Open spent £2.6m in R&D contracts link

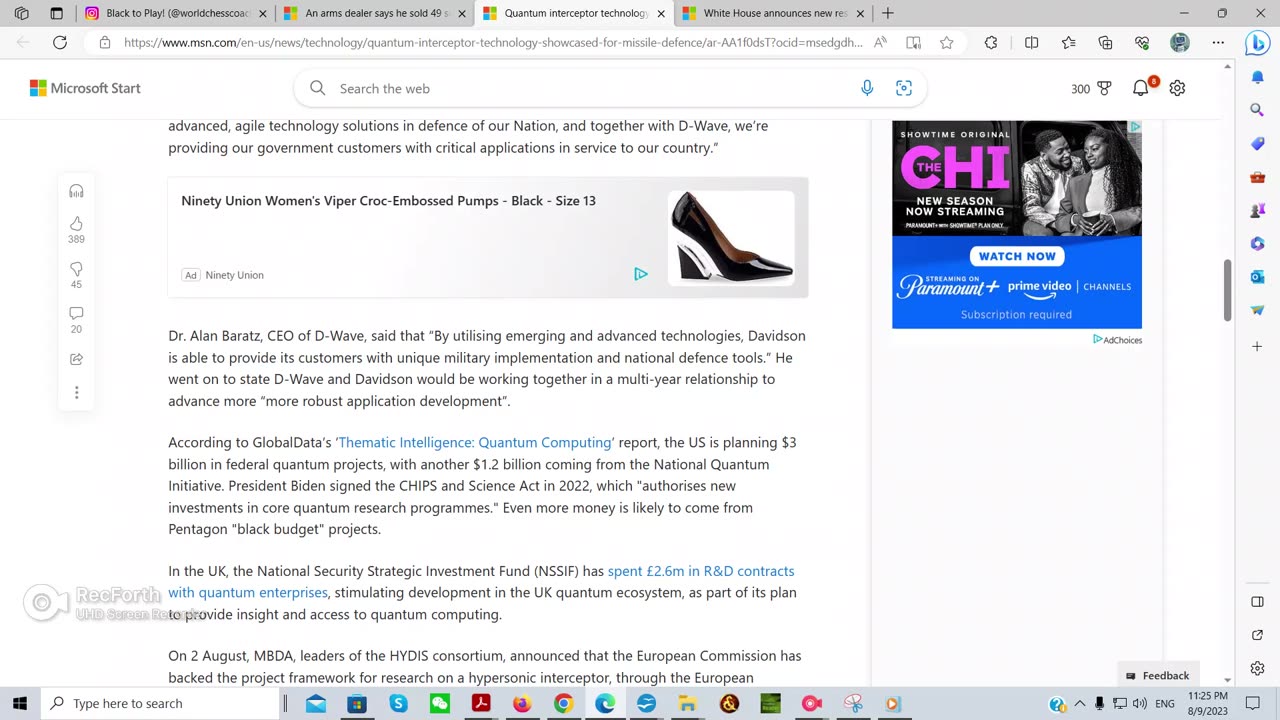[481, 582]
